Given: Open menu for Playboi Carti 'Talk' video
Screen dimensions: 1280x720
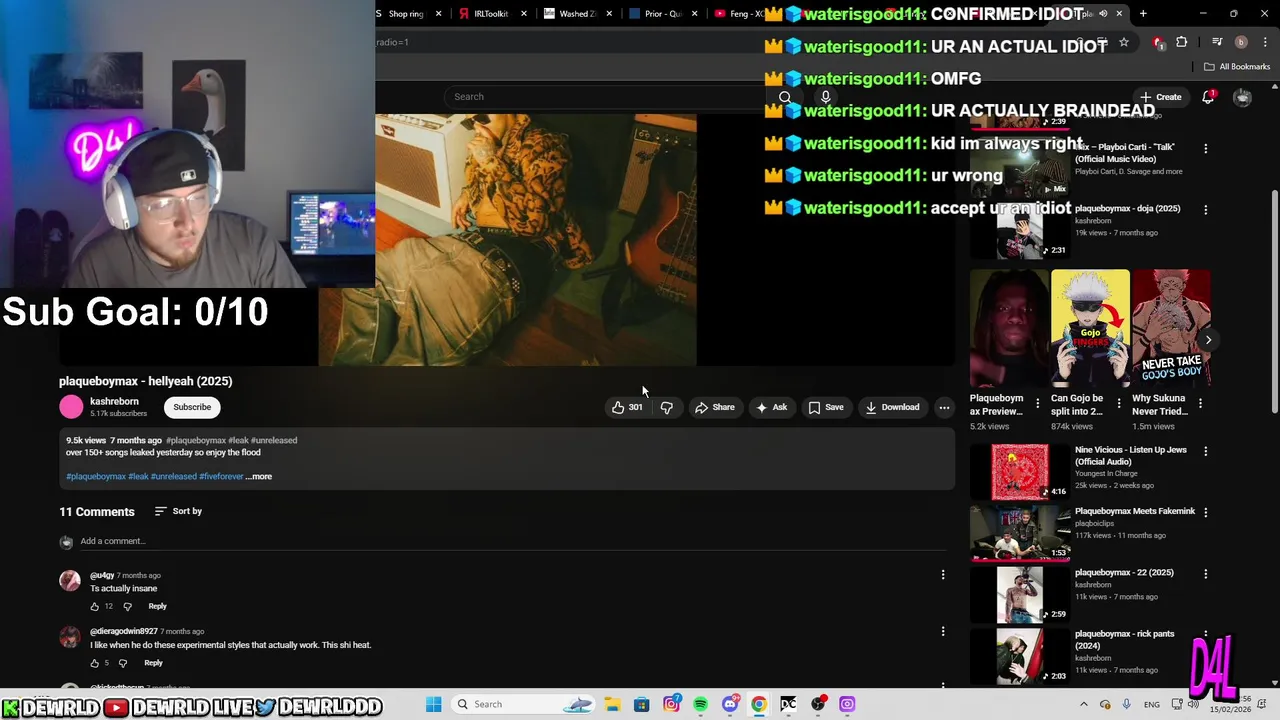Looking at the screenshot, I should 1205,148.
